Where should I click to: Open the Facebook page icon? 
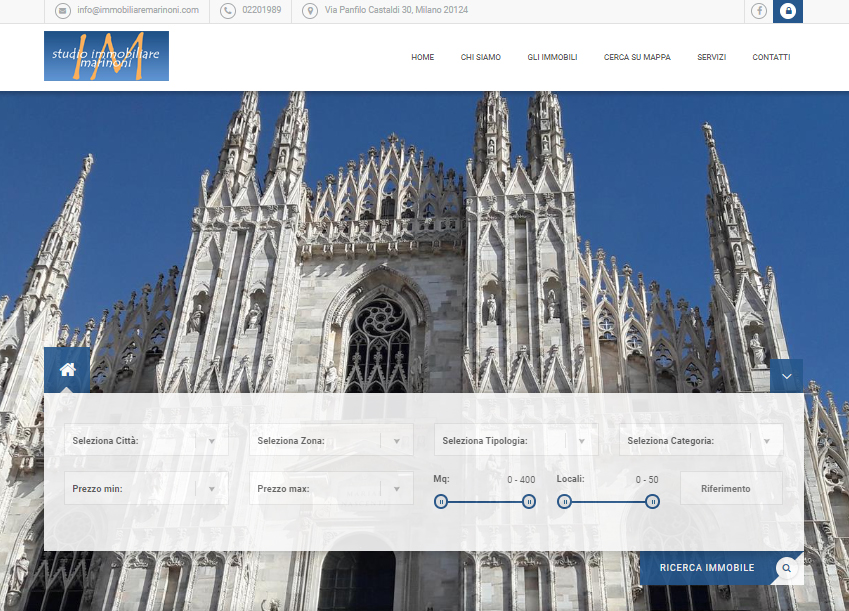[x=759, y=10]
